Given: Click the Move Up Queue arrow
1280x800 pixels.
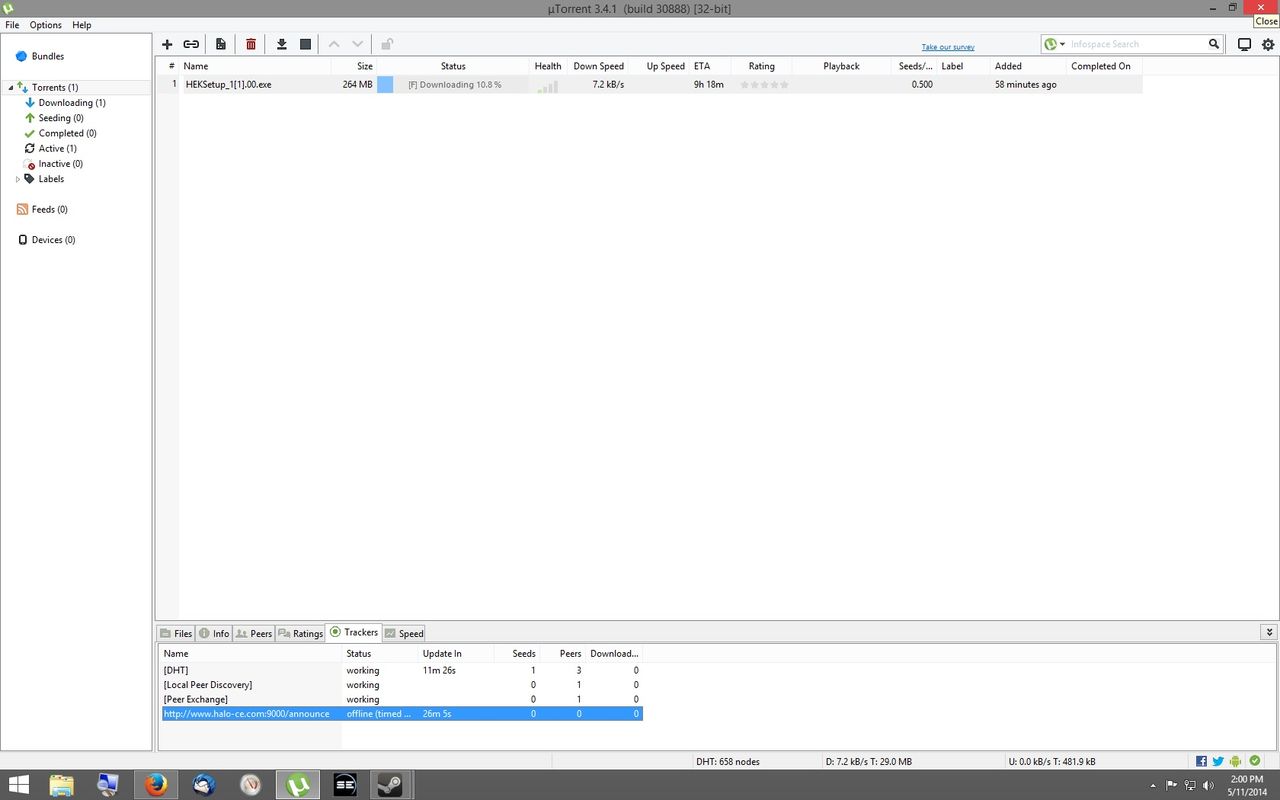Looking at the screenshot, I should pos(334,44).
